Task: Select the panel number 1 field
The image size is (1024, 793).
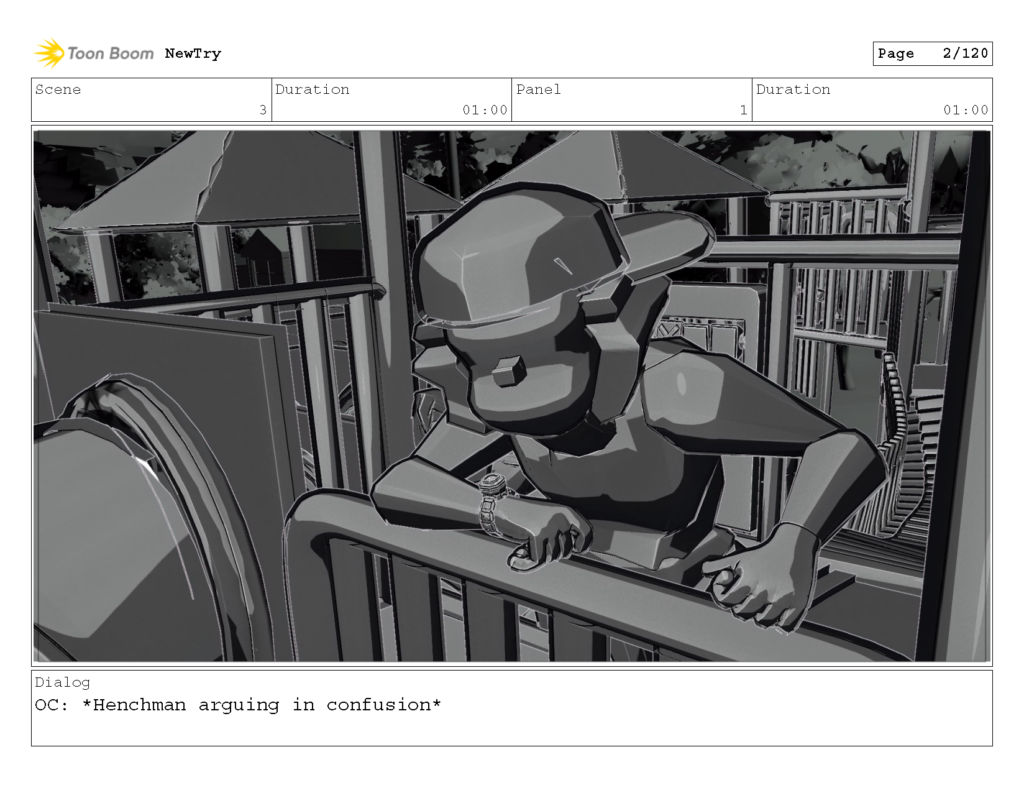Action: coord(742,110)
